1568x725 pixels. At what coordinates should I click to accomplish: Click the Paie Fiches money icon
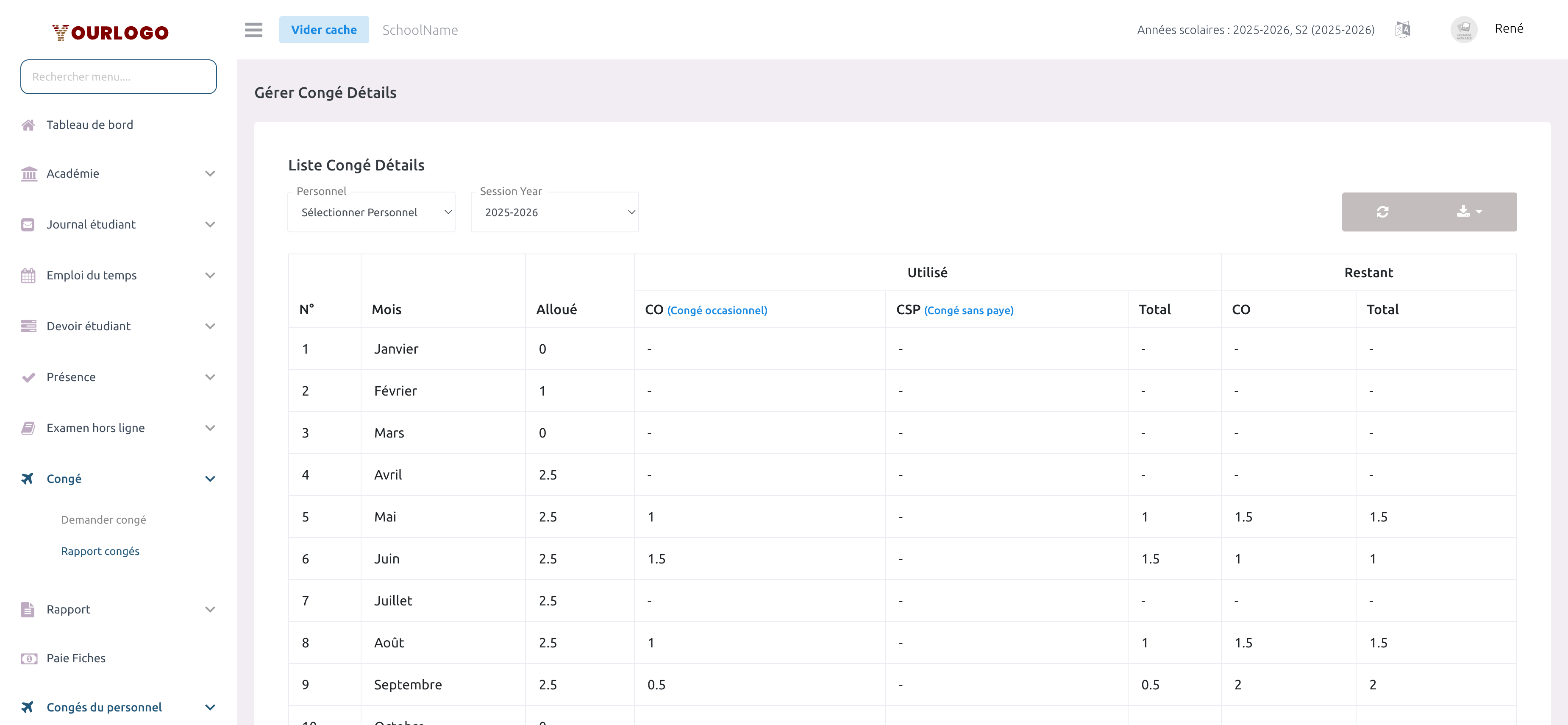29,658
